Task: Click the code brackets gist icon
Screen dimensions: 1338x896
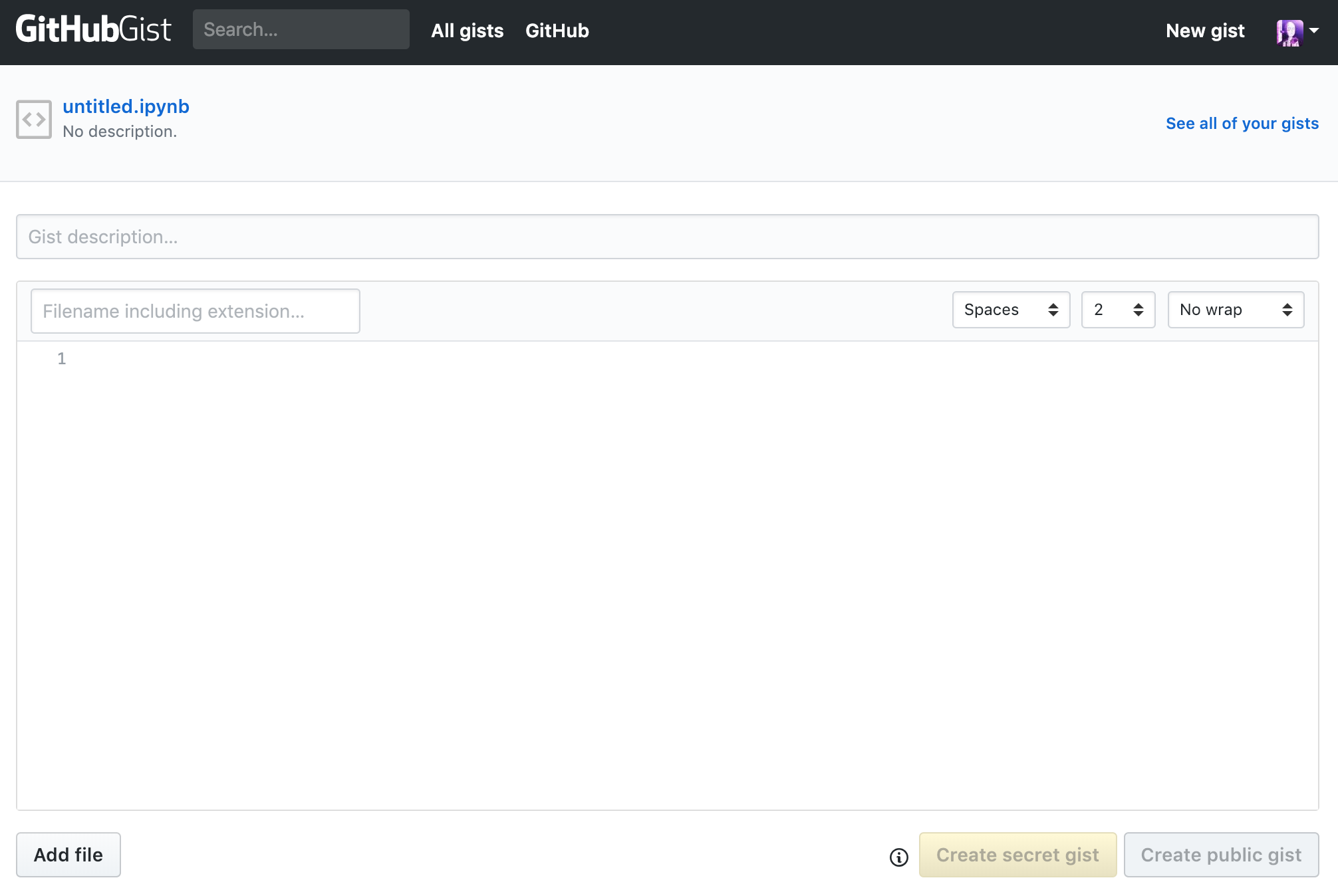Action: click(x=34, y=120)
